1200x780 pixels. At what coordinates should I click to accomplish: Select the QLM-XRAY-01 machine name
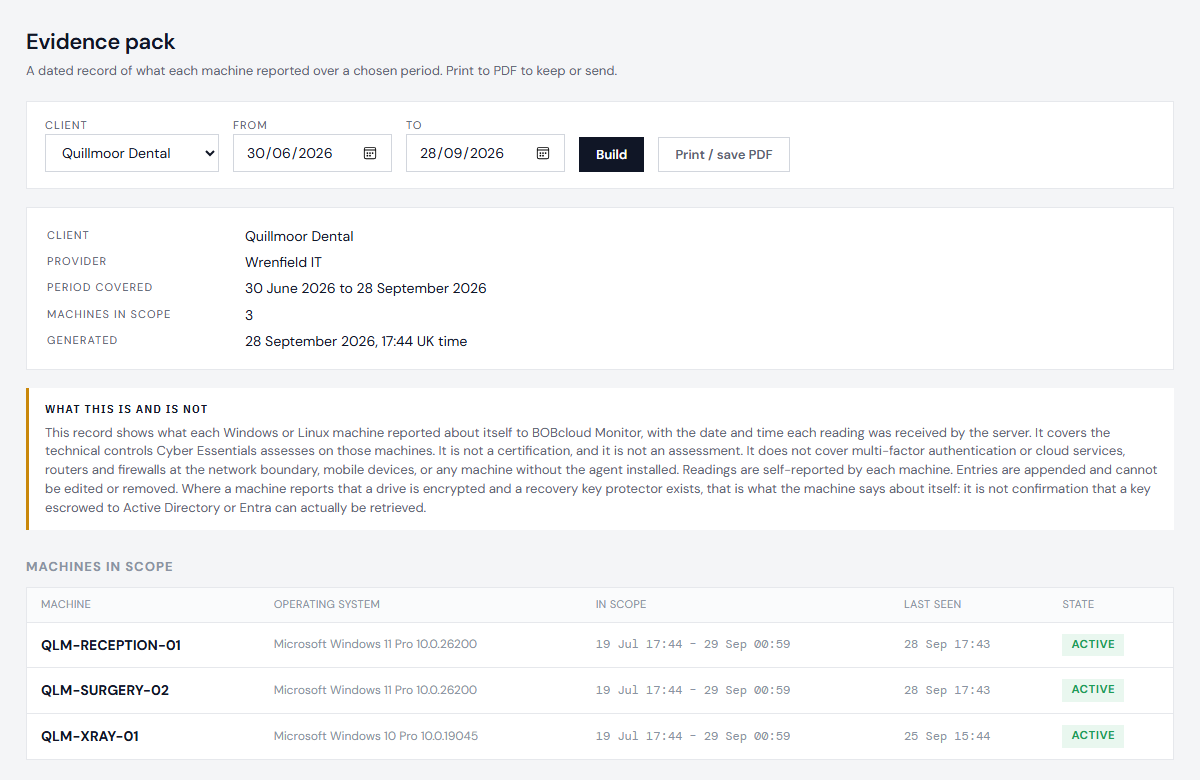pyautogui.click(x=90, y=736)
